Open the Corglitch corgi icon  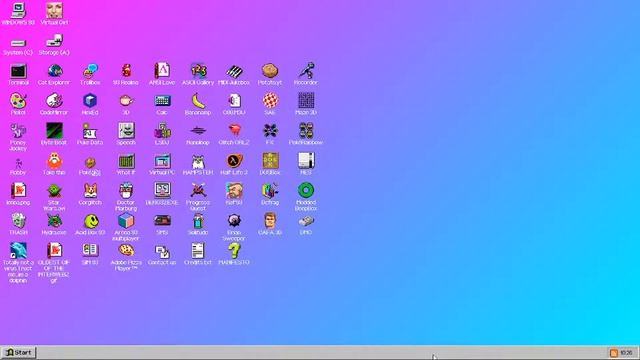coord(90,191)
